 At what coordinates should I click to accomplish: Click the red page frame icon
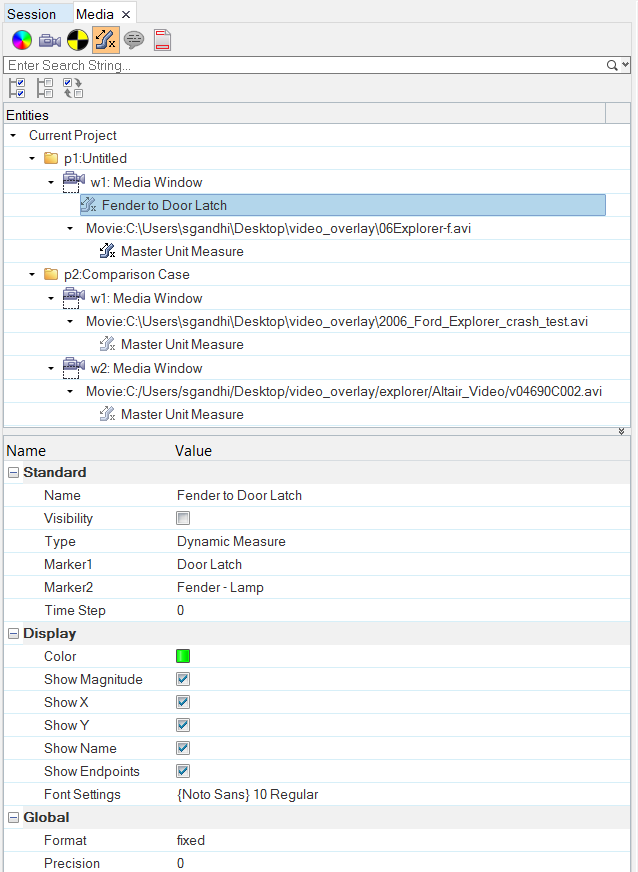click(x=162, y=40)
